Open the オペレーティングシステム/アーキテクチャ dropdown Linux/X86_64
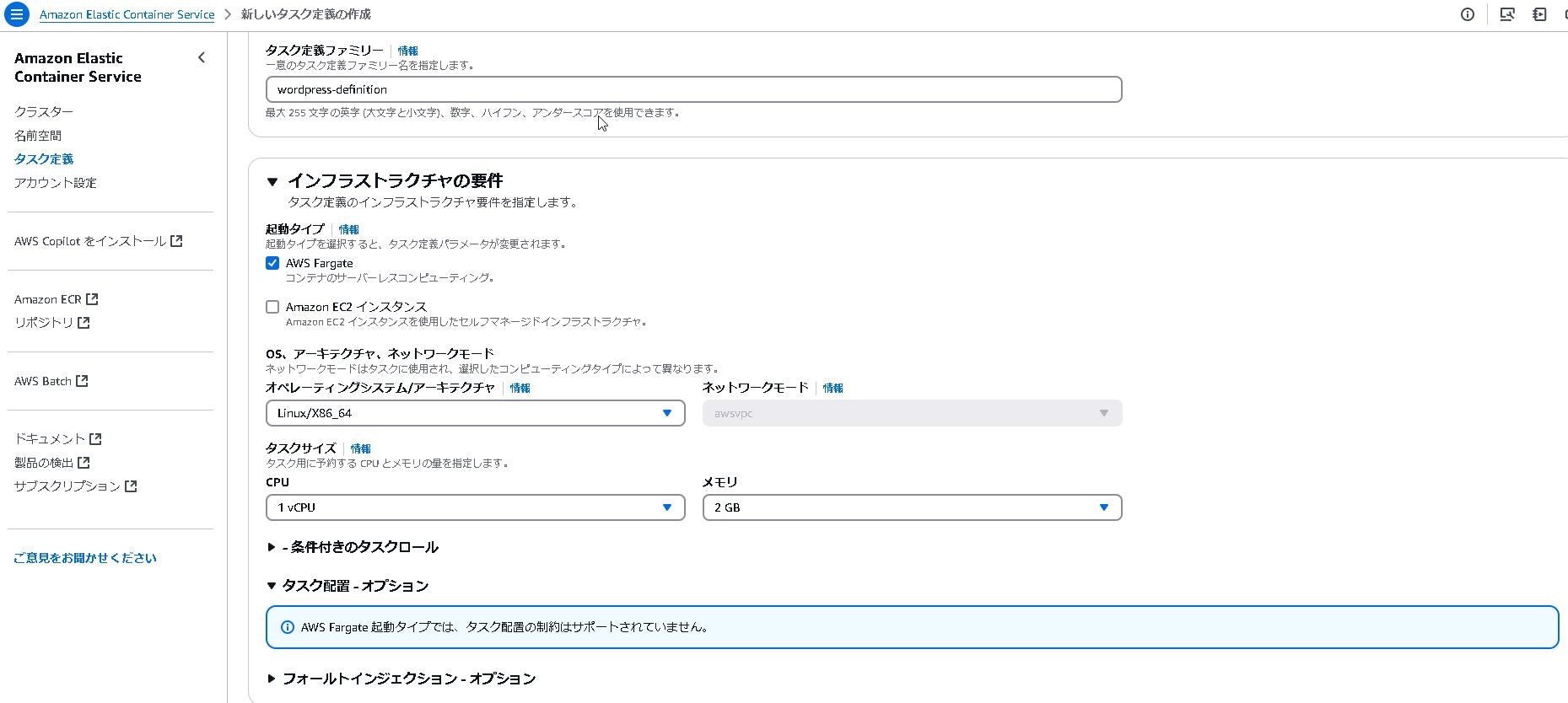The image size is (1568, 703). 475,413
